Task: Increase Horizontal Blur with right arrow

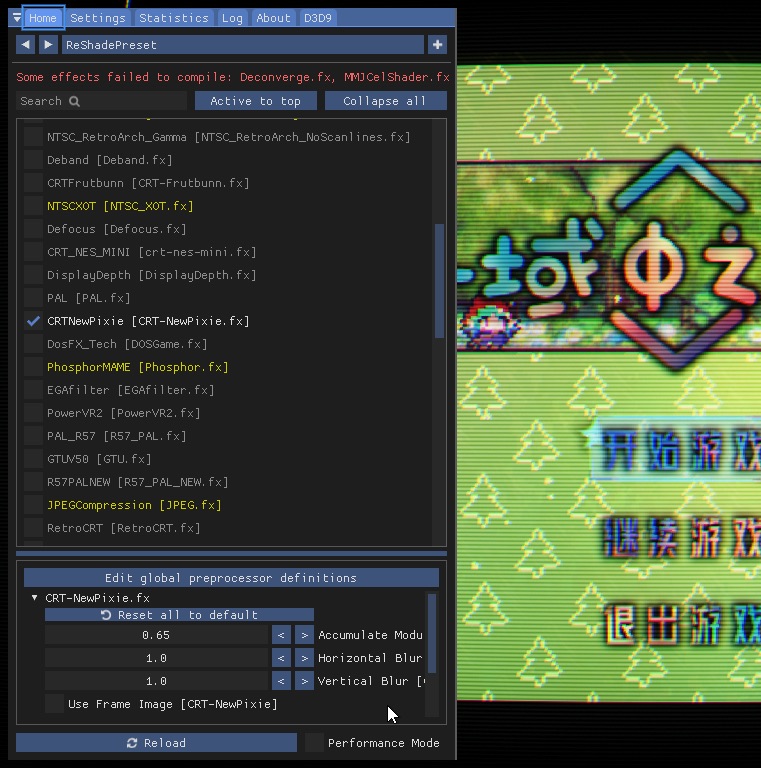Action: click(304, 658)
